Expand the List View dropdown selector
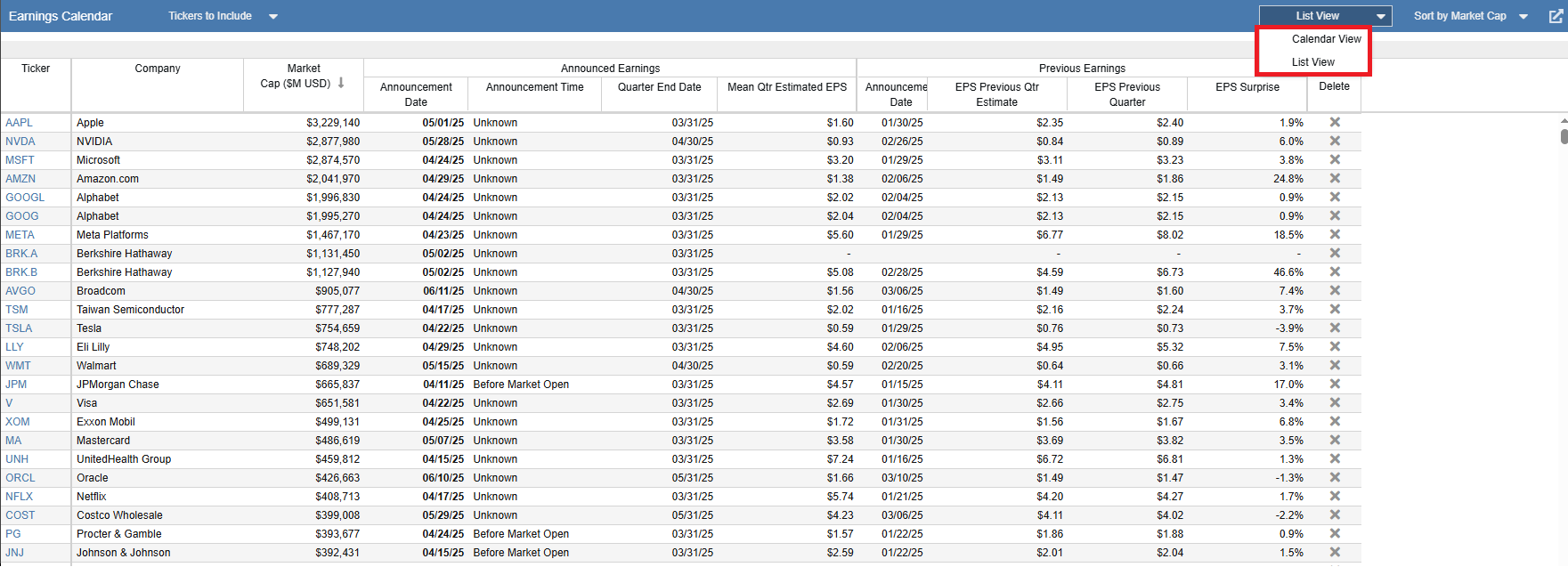The height and width of the screenshot is (567, 1568). 1325,16
